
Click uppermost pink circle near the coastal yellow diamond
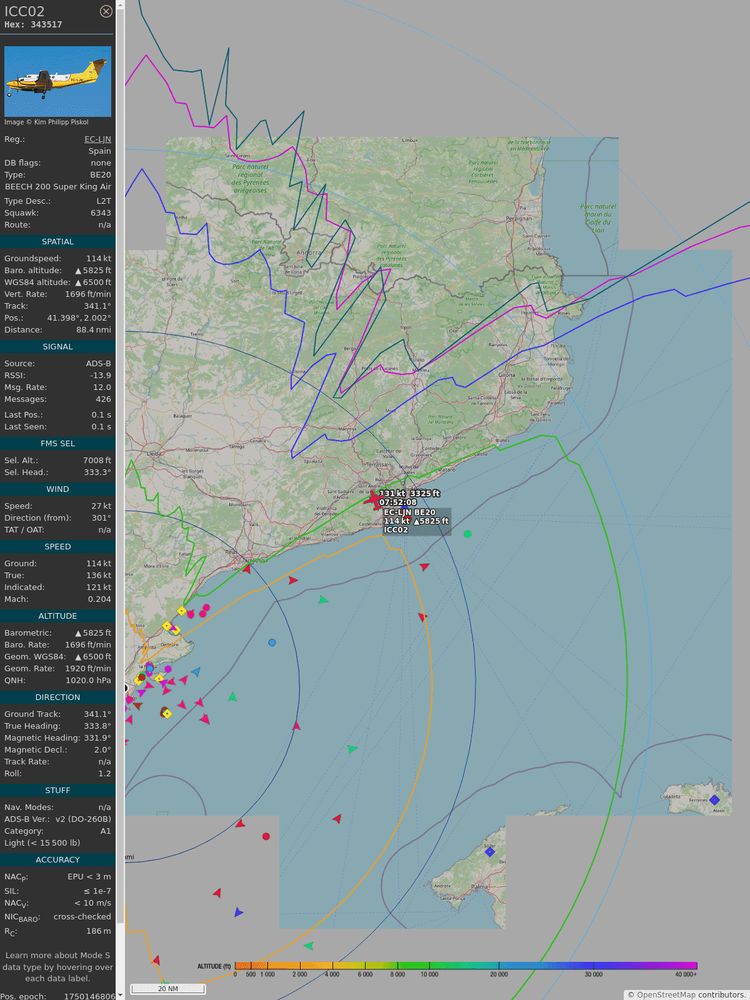click(x=206, y=607)
